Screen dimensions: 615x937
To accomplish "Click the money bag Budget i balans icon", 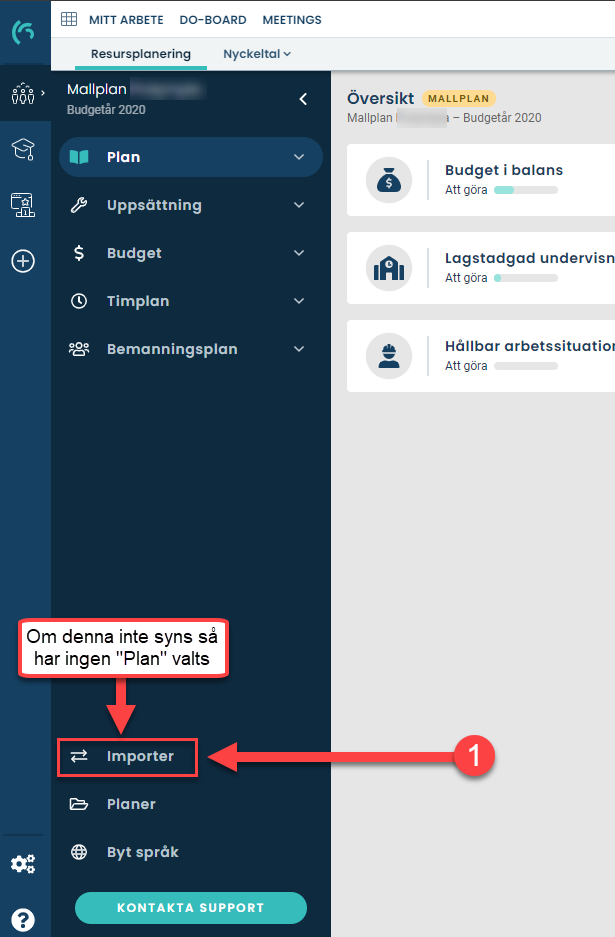I will 389,180.
